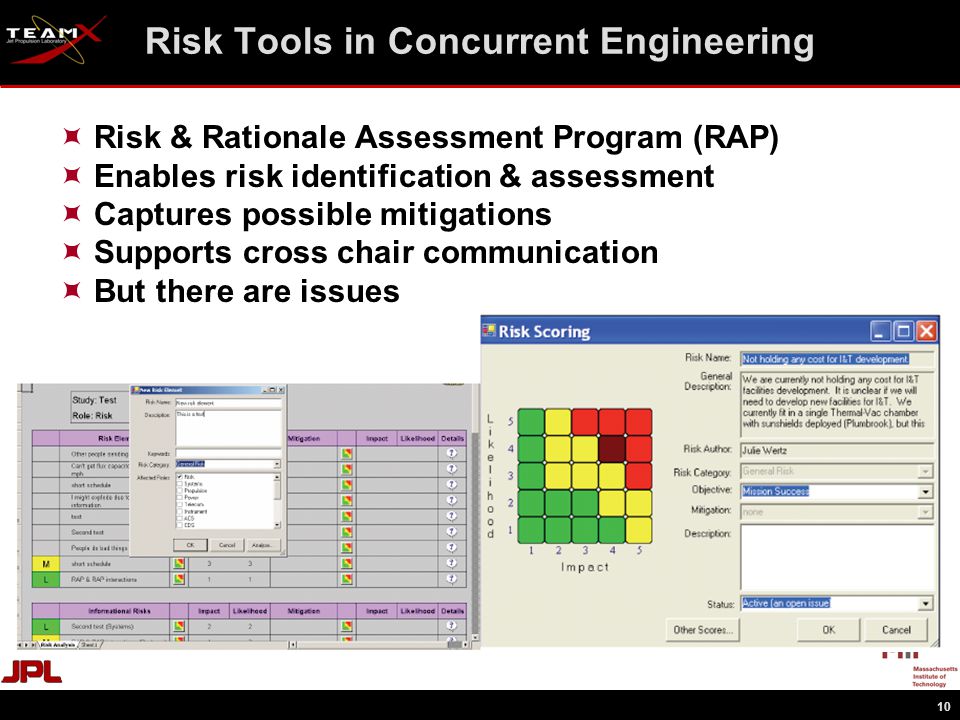
Task: Click the 'Study: Test' cell
Action: [x=94, y=400]
